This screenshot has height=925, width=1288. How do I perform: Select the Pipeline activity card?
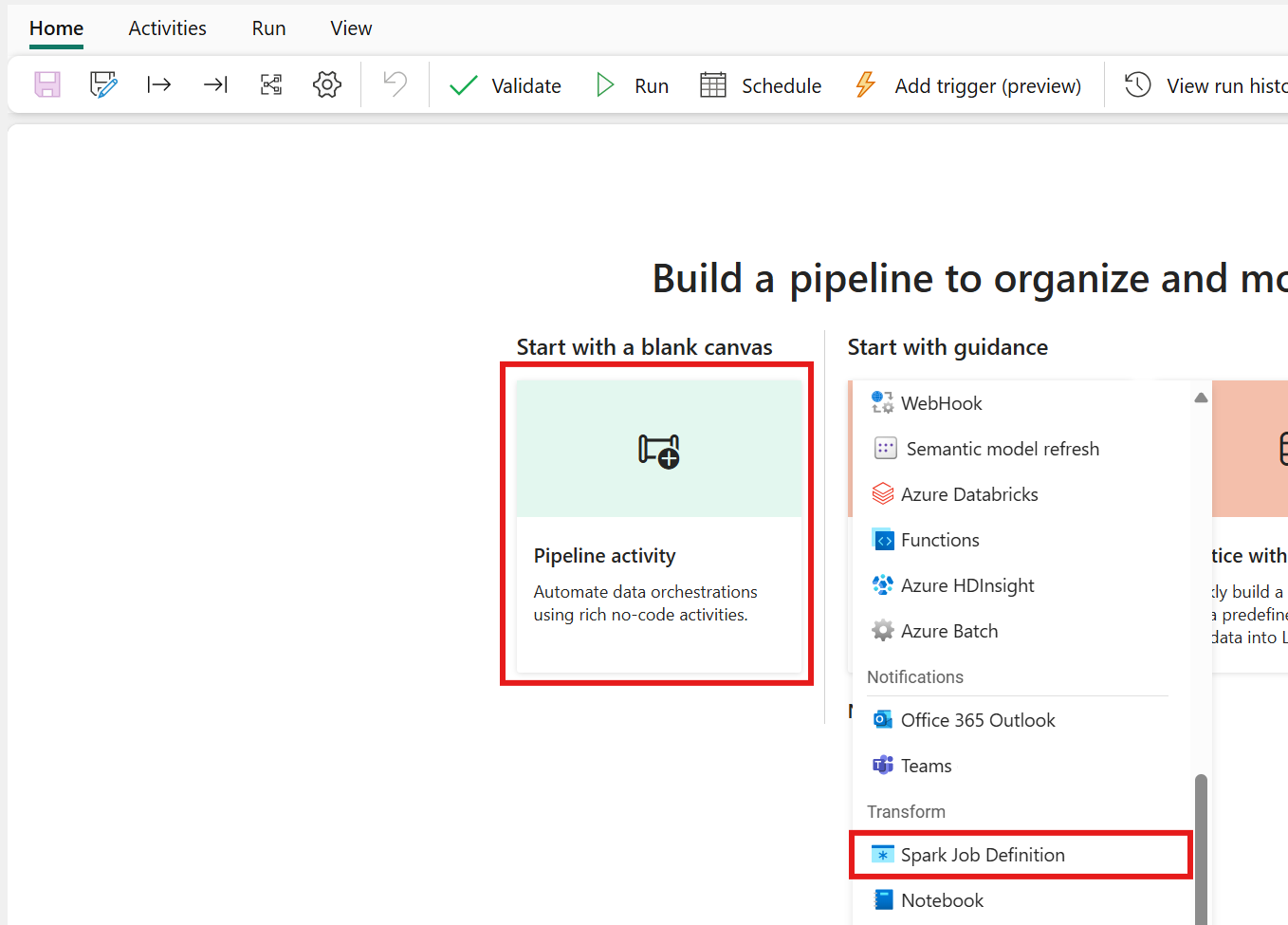[x=659, y=527]
